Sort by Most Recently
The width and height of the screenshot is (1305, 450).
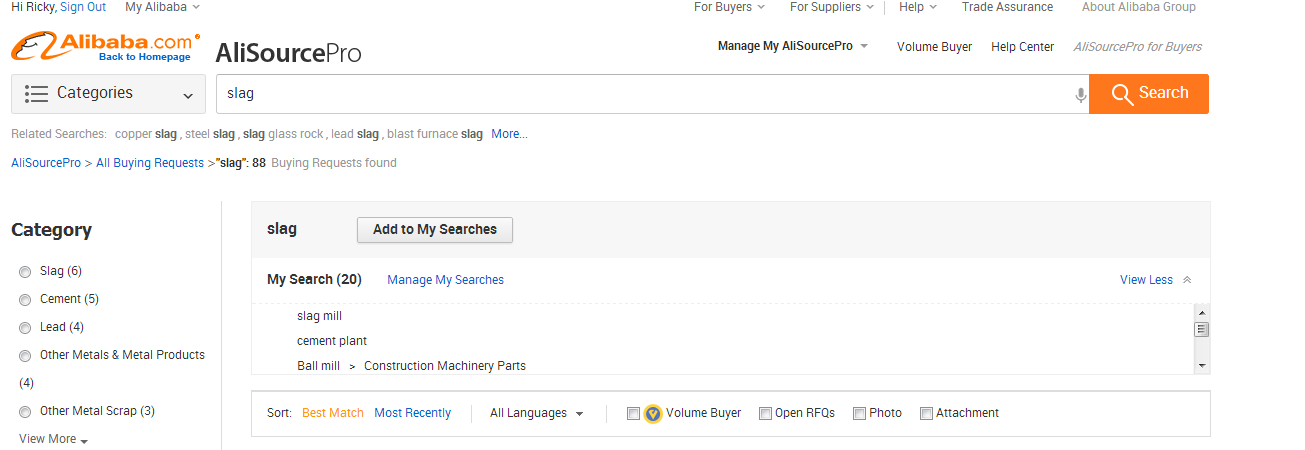pos(413,413)
